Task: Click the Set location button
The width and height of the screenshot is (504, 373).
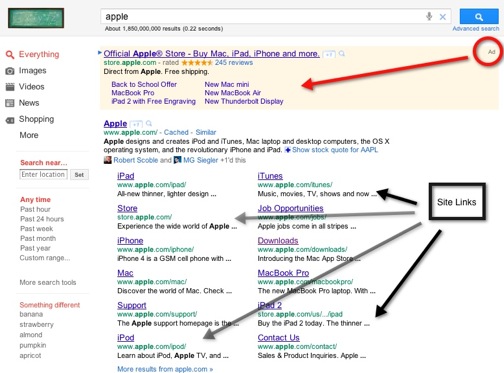Action: pyautogui.click(x=79, y=175)
